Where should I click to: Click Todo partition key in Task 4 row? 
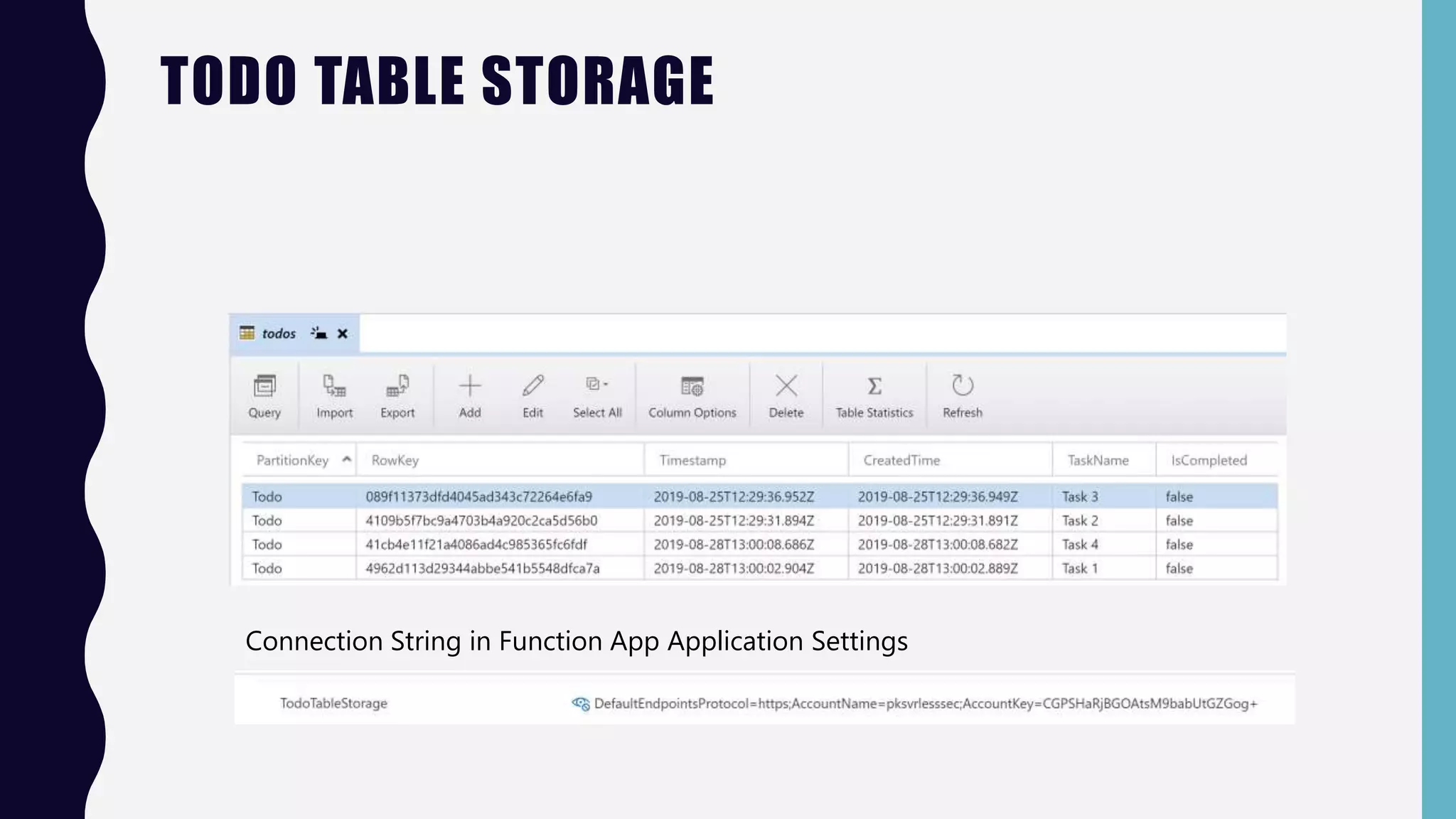pyautogui.click(x=267, y=545)
